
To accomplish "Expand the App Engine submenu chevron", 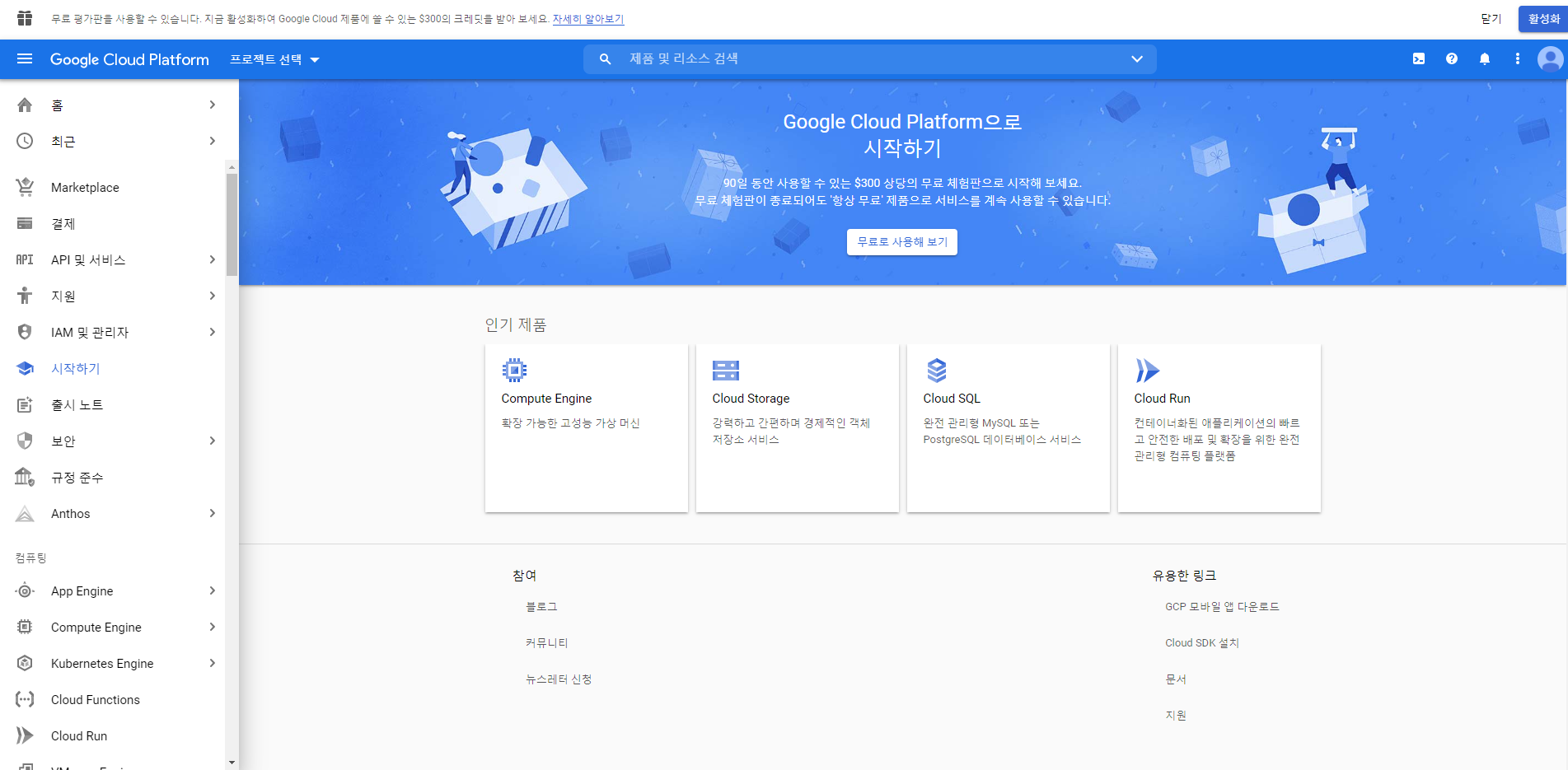I will tap(213, 591).
